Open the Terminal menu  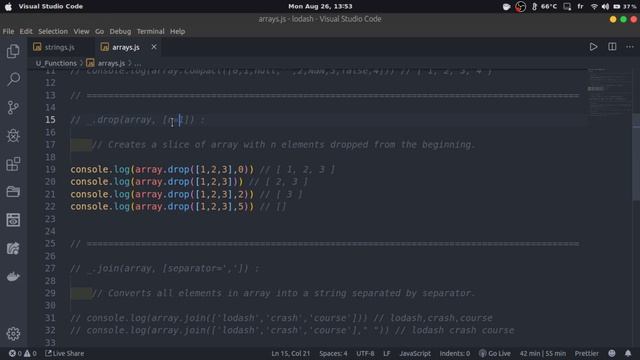click(x=150, y=31)
